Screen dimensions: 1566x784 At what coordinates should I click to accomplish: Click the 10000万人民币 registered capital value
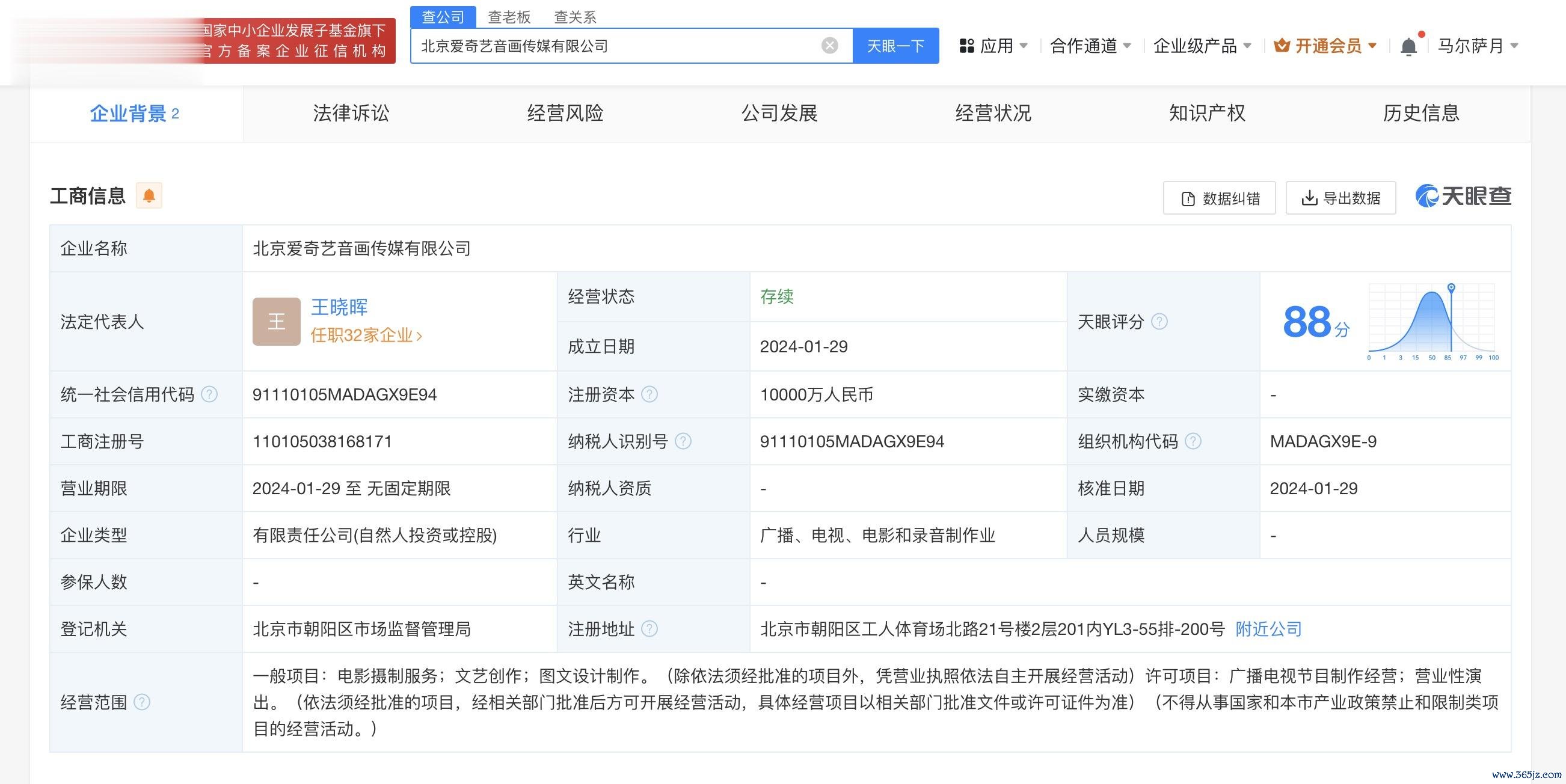(817, 394)
